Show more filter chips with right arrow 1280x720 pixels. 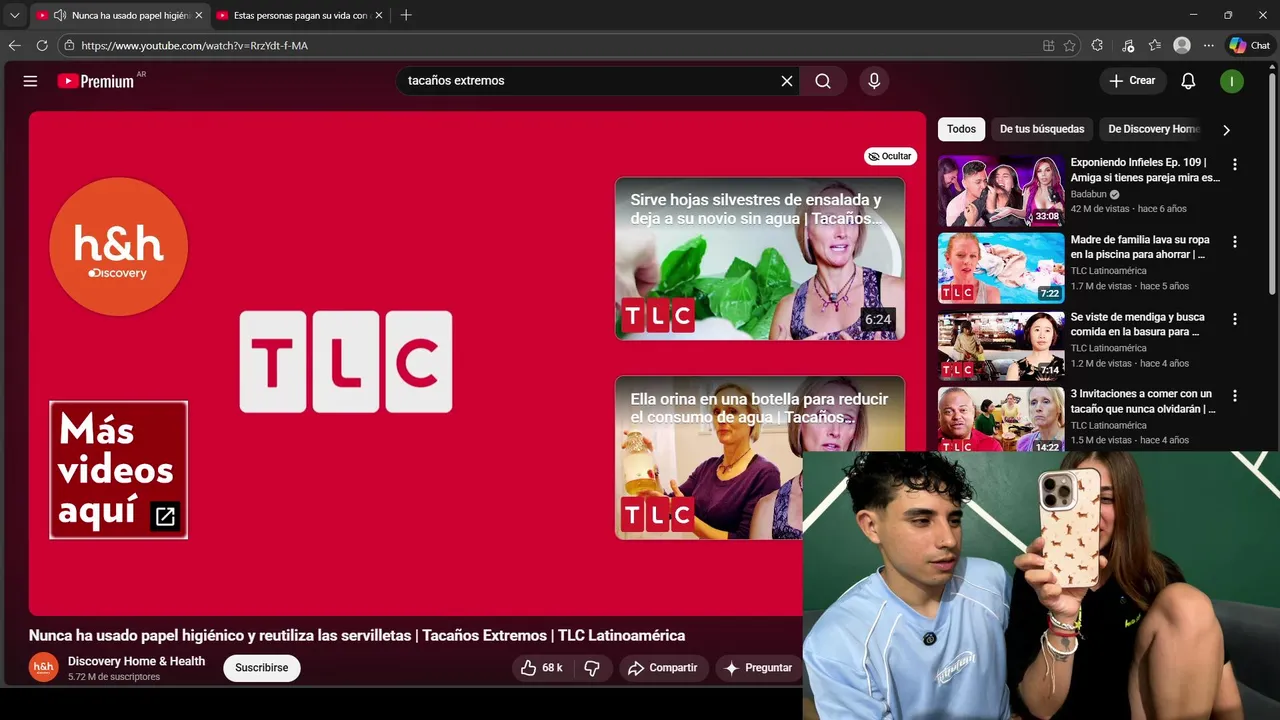1226,130
